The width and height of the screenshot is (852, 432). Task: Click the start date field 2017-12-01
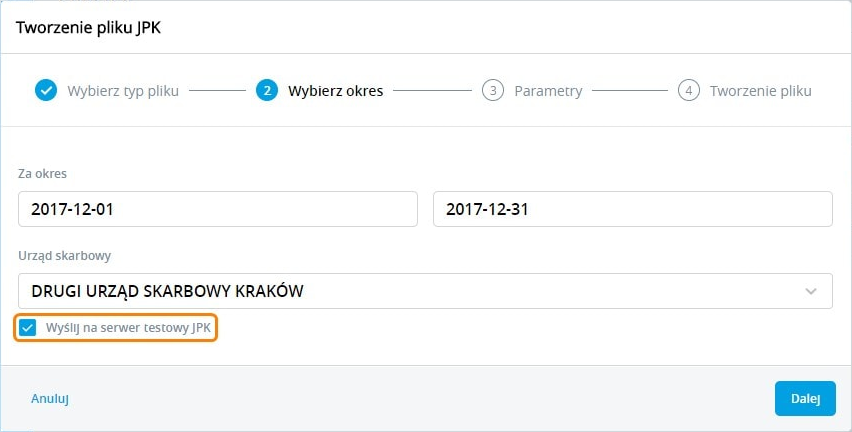217,210
